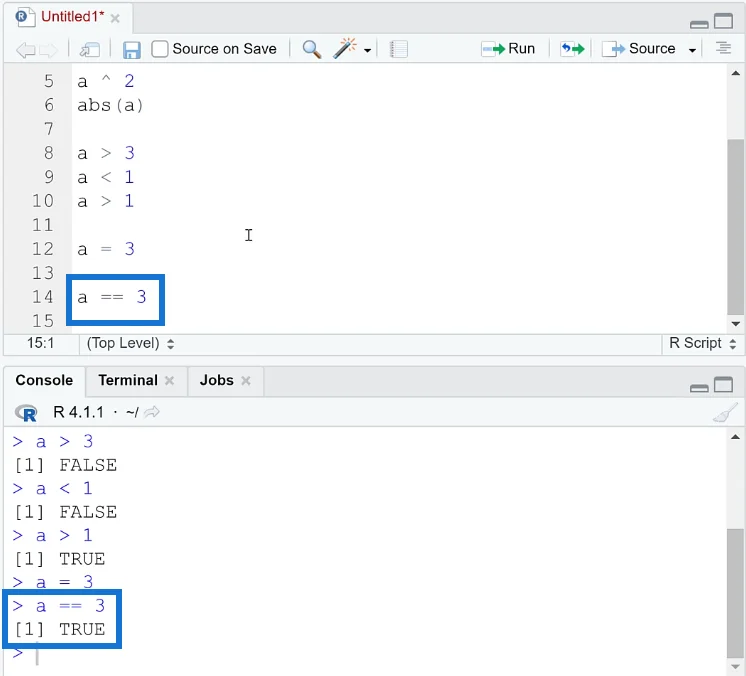Open the code tools magic wand

(345, 49)
